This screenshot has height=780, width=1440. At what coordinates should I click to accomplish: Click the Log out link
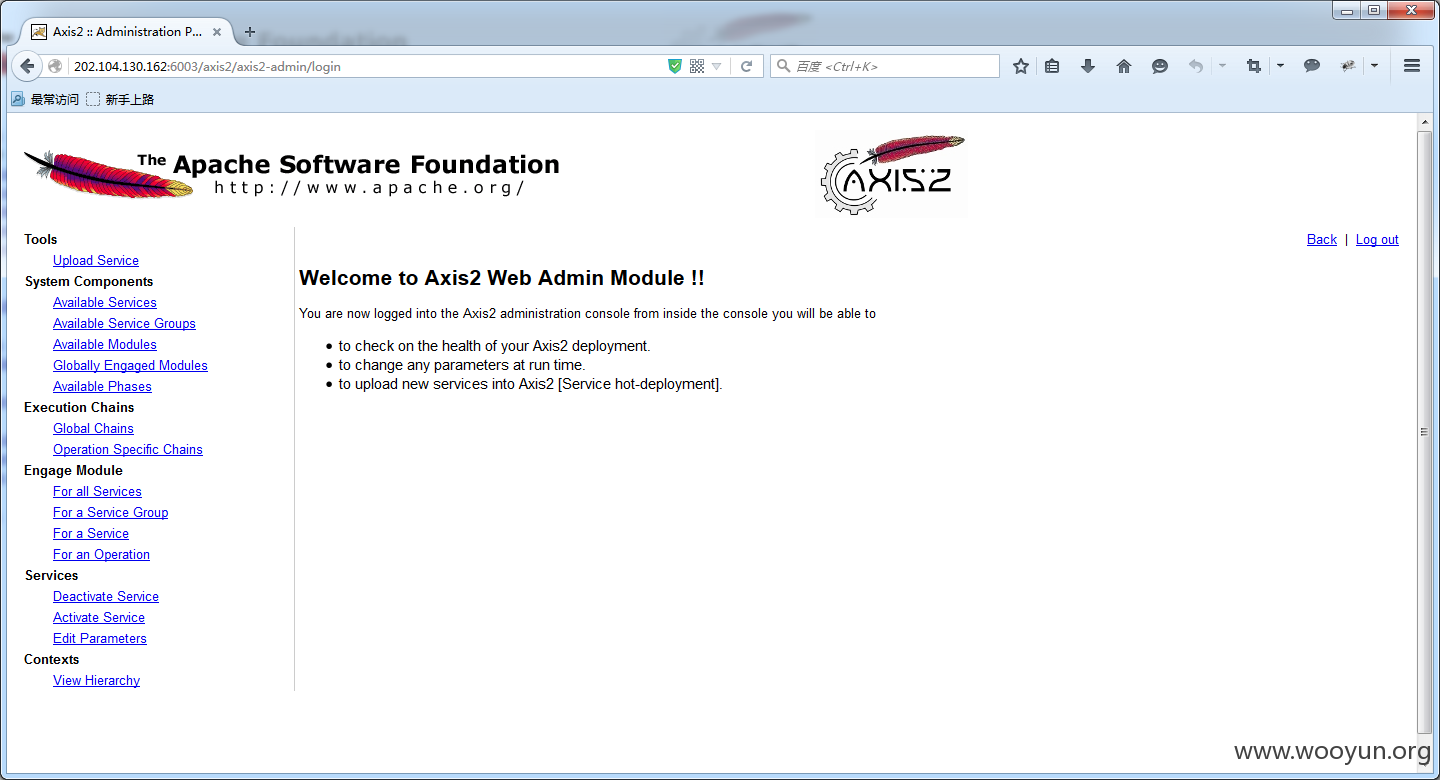click(1377, 239)
